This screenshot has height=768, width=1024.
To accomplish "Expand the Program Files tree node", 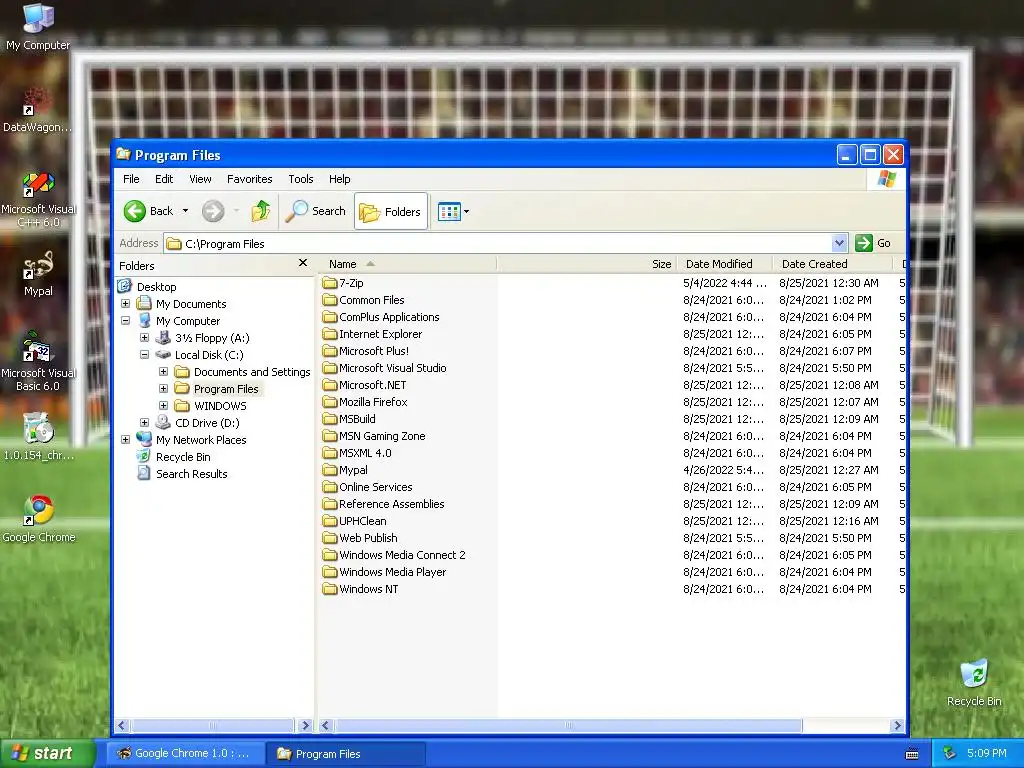I will coord(163,389).
